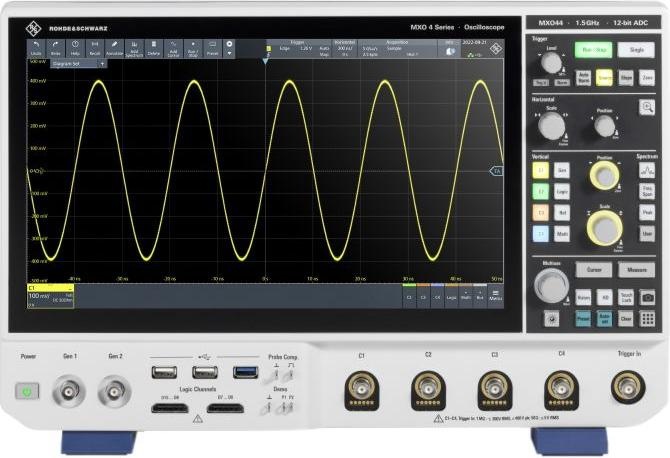The height and width of the screenshot is (458, 670).
Task: Toggle the Logic channels button
Action: [561, 191]
